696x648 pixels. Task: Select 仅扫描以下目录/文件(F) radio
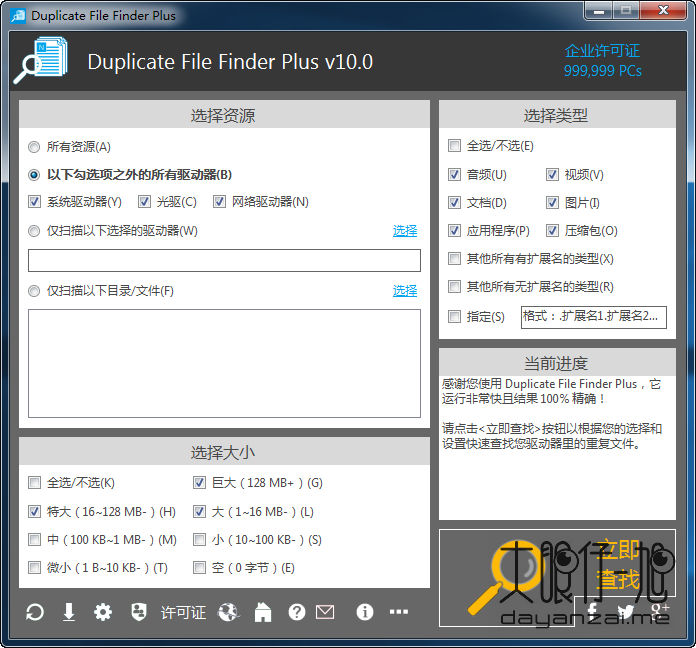(34, 291)
